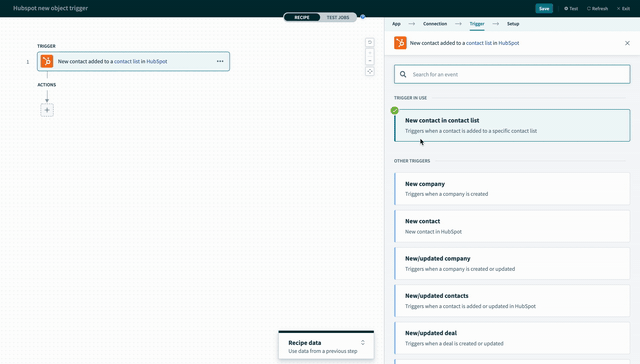Image resolution: width=640 pixels, height=364 pixels.
Task: Click the blue indicator next to TEST JOBS
Action: (x=362, y=17)
